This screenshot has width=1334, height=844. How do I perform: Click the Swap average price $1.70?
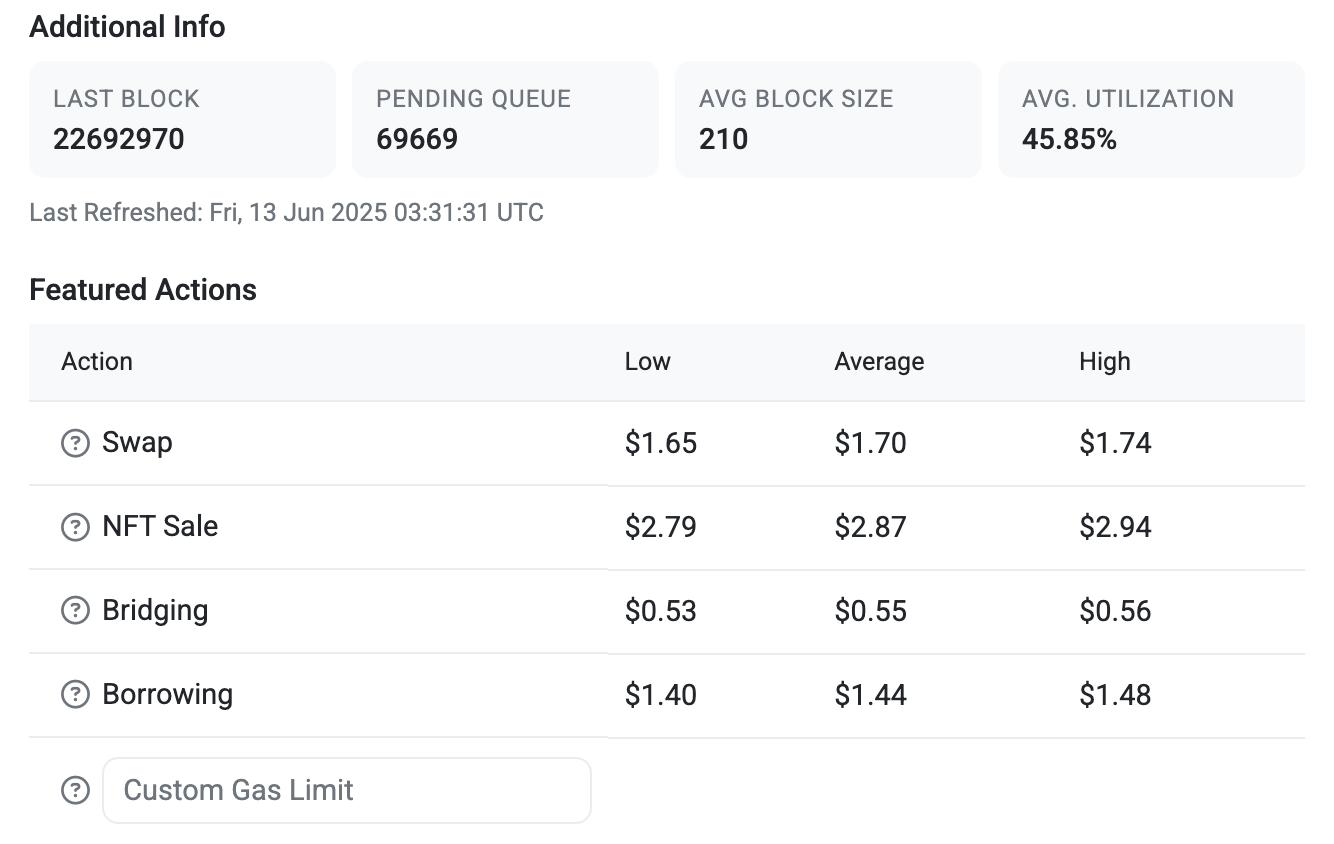tap(870, 443)
